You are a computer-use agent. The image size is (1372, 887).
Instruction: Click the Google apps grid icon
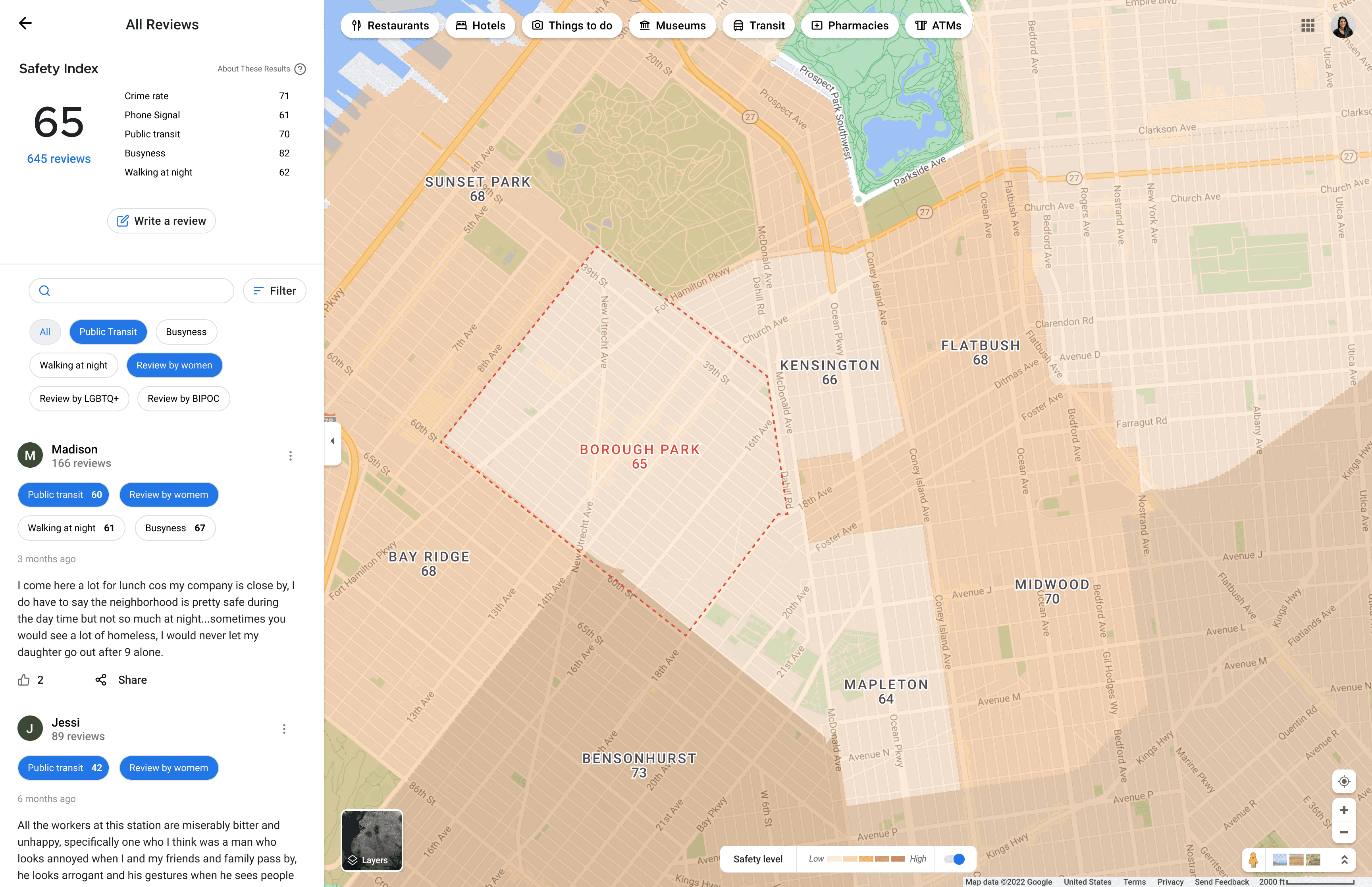1308,25
